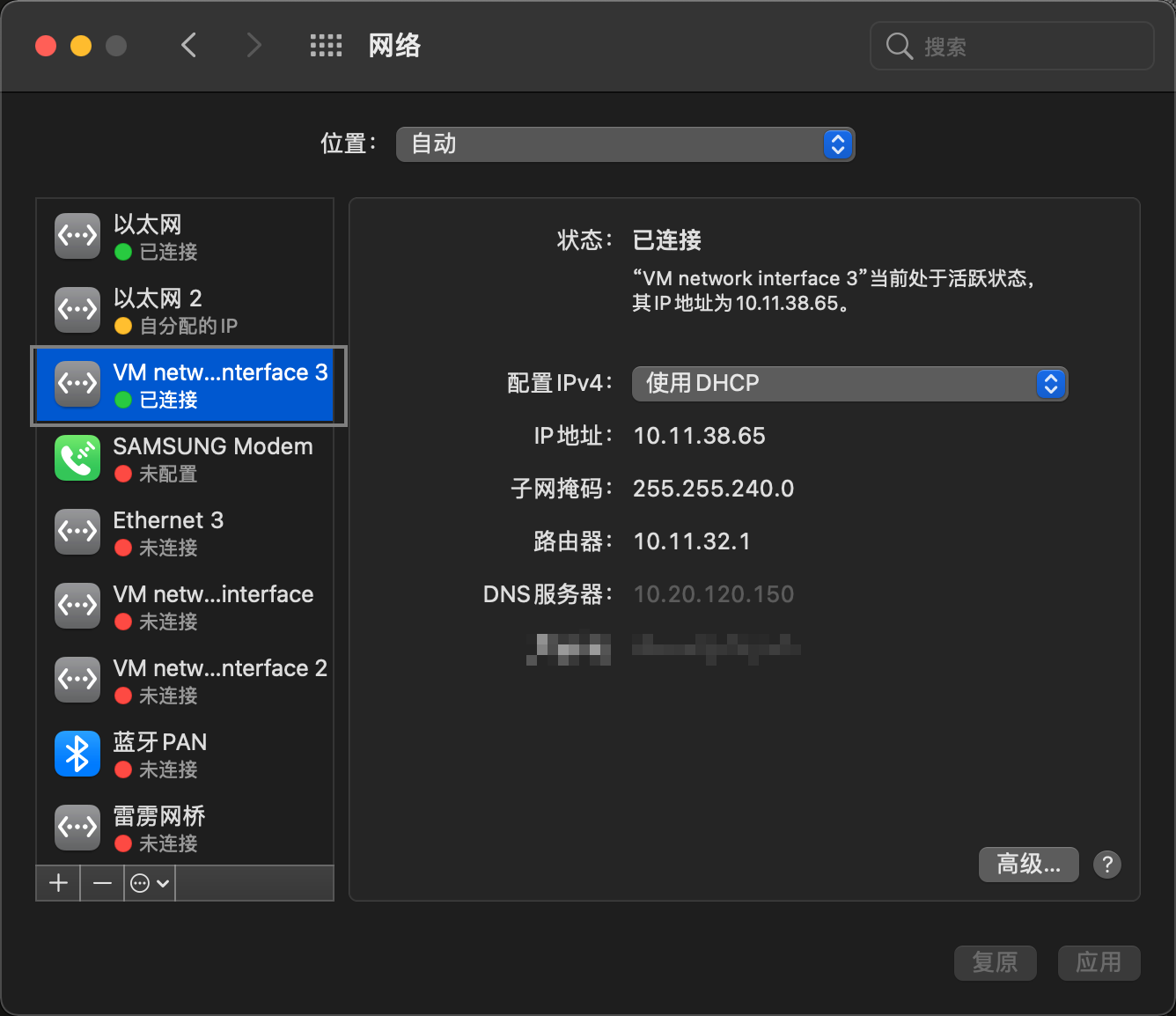Click the 雷雳网桥 network bridge icon
Image resolution: width=1176 pixels, height=1016 pixels.
pyautogui.click(x=77, y=828)
